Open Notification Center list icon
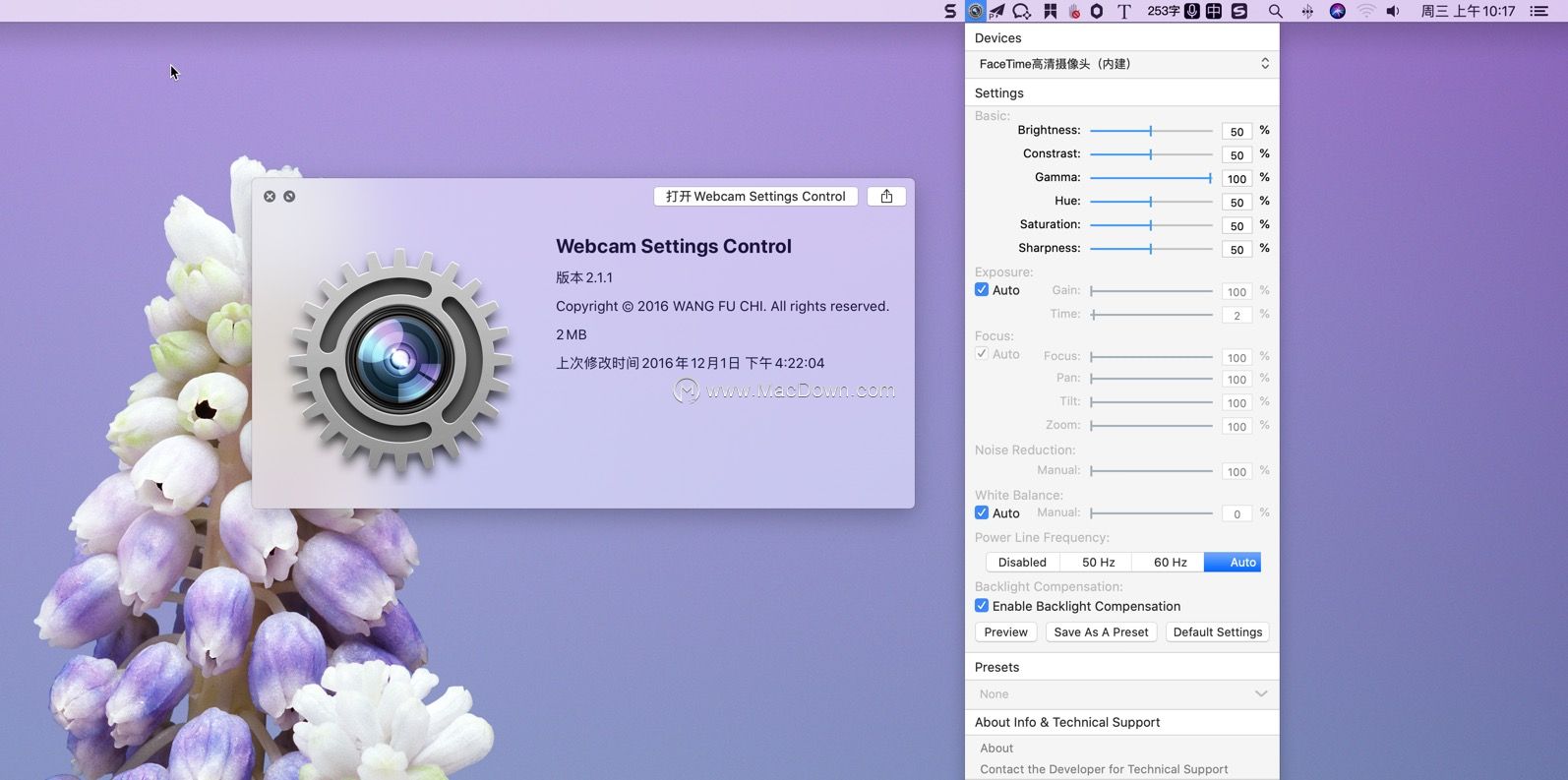 tap(1539, 11)
